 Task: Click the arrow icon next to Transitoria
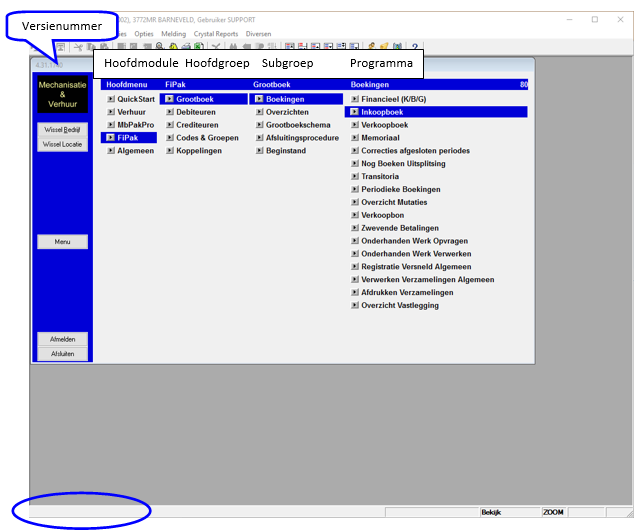point(354,177)
